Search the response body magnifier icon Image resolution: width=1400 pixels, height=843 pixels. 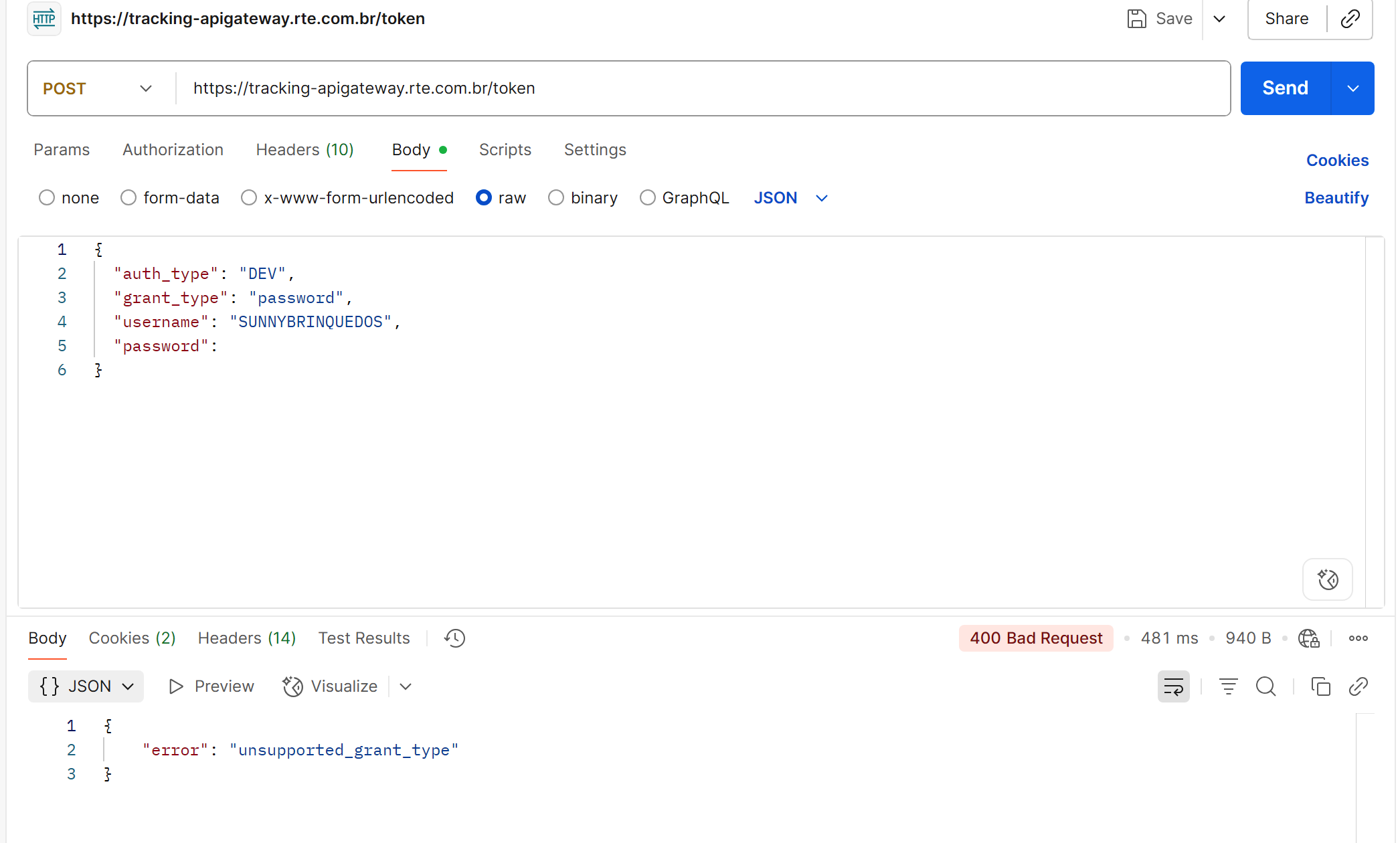coord(1265,686)
